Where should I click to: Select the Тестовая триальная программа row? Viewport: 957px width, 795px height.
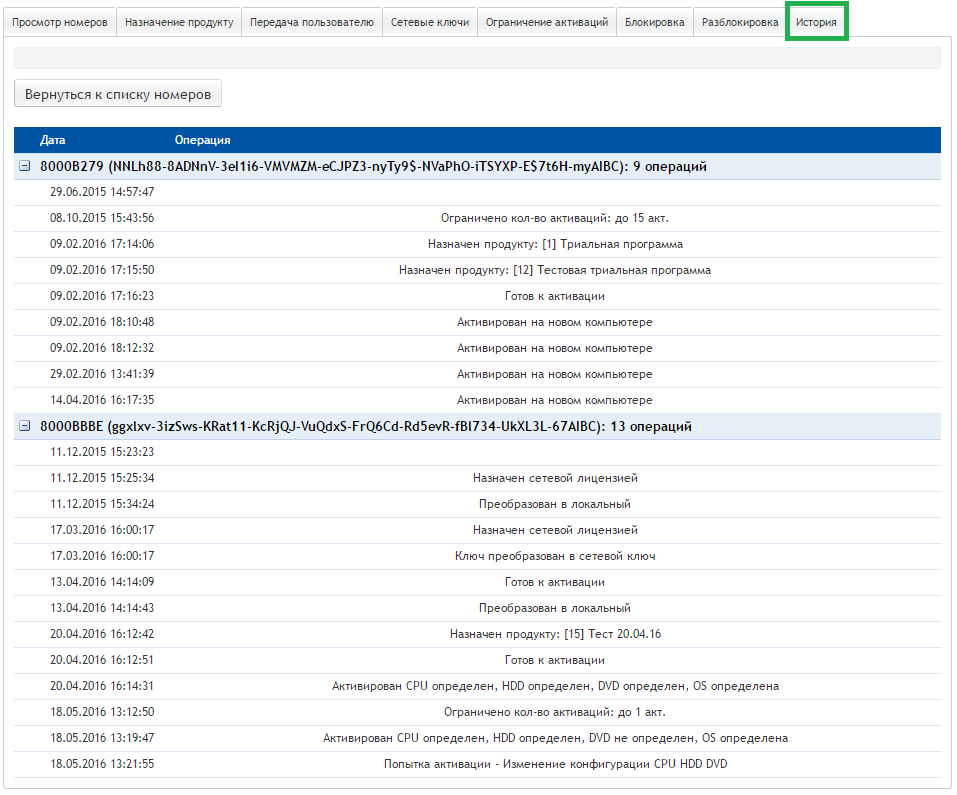(x=477, y=270)
